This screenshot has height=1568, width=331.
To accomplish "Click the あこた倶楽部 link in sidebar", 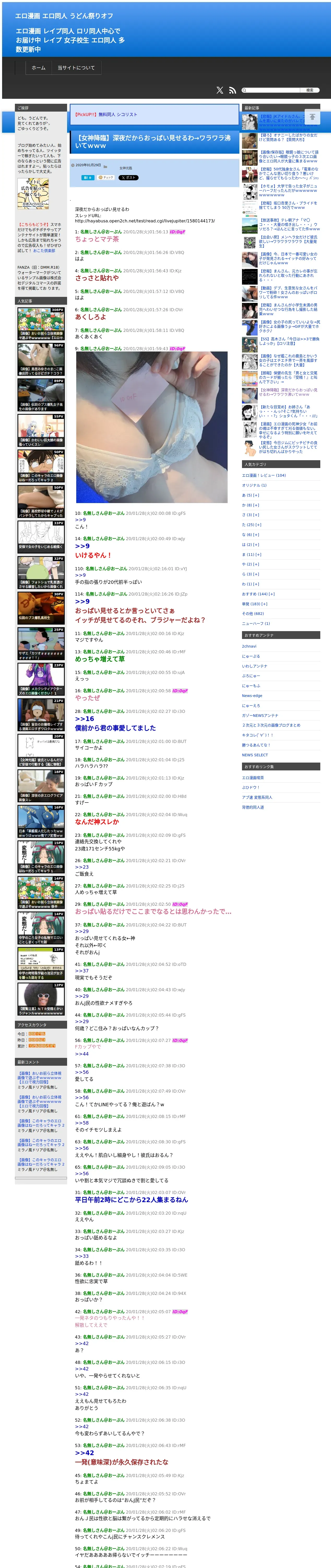I will click(x=44, y=251).
